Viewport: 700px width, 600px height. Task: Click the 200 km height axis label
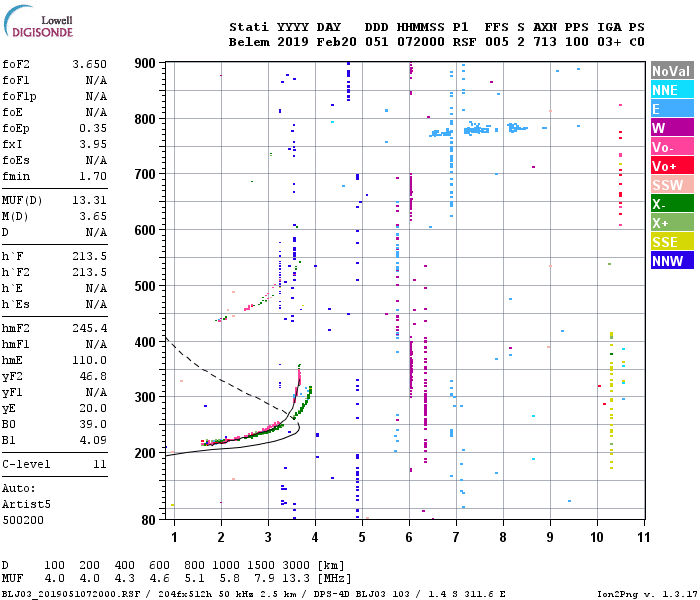click(x=145, y=453)
